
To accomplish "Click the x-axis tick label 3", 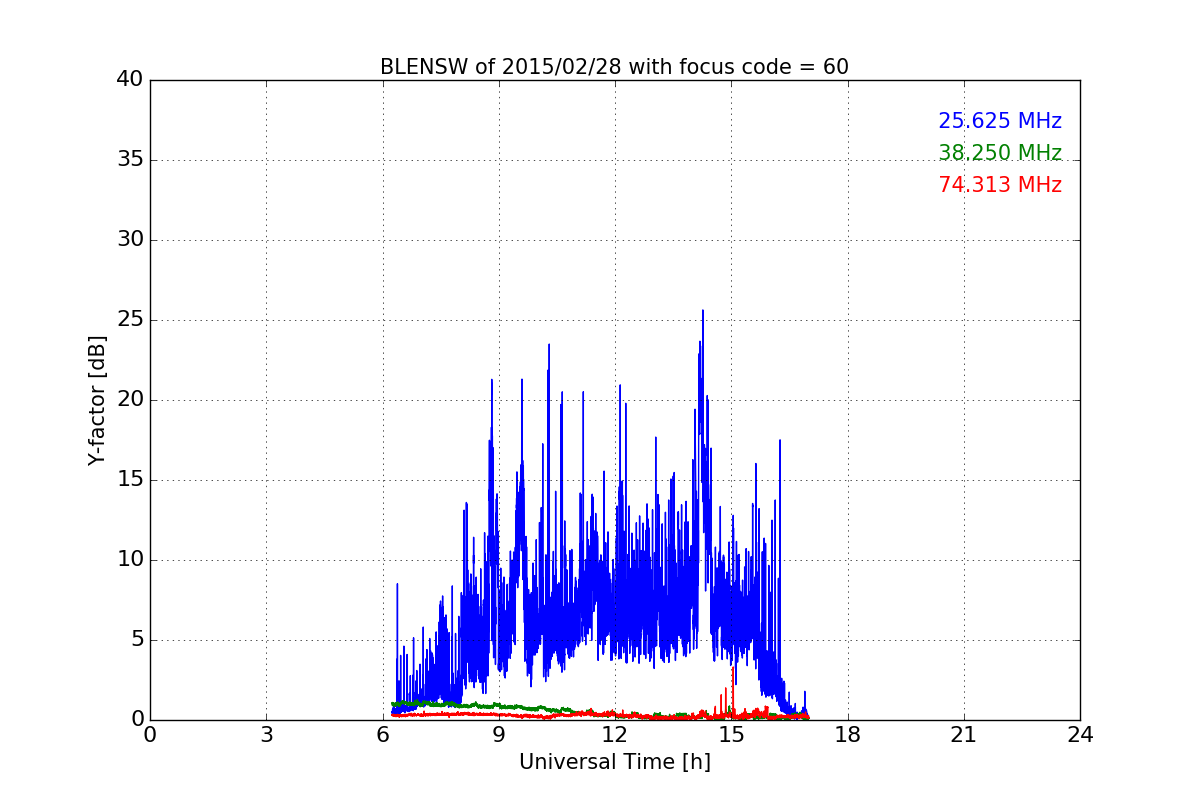I will click(266, 735).
